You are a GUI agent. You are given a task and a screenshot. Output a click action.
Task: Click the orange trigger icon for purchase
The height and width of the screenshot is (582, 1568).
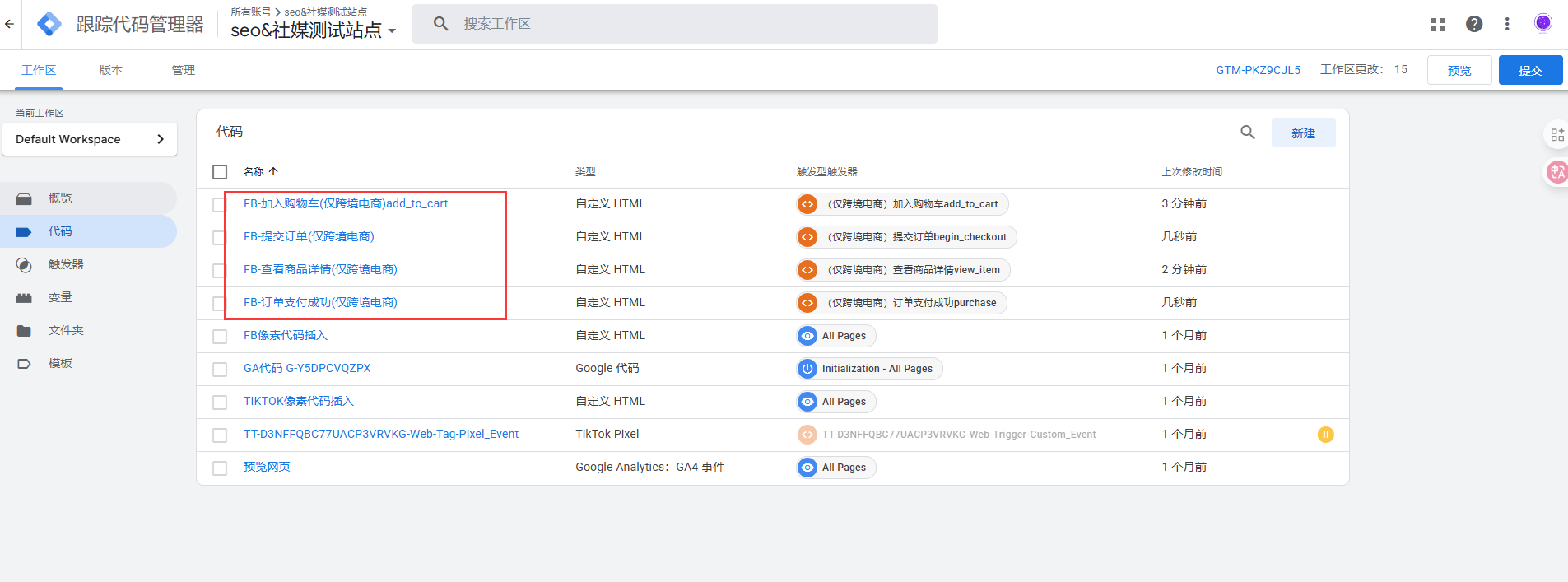click(807, 303)
